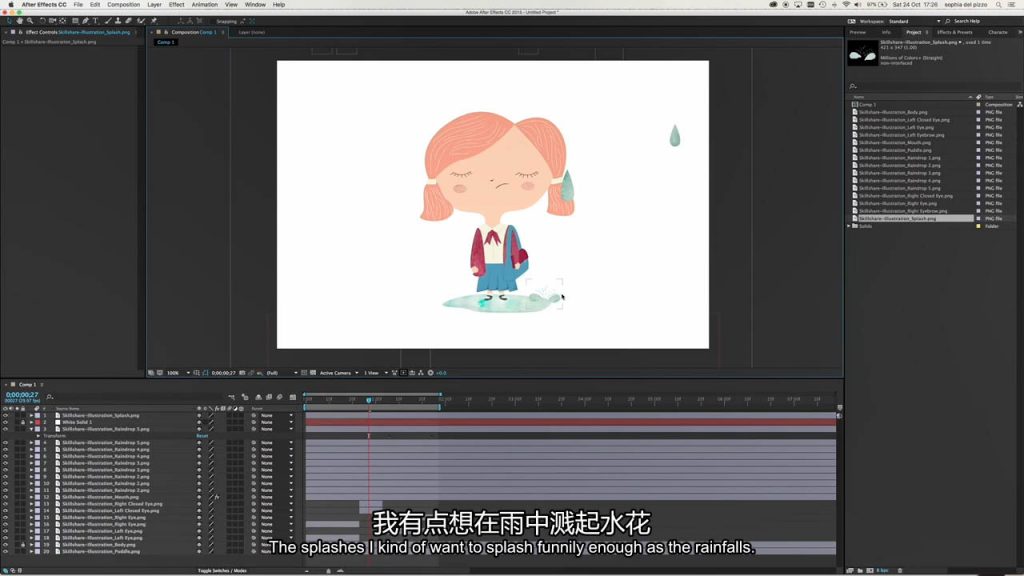
Task: Click the grid and guide options icon
Action: tap(197, 373)
